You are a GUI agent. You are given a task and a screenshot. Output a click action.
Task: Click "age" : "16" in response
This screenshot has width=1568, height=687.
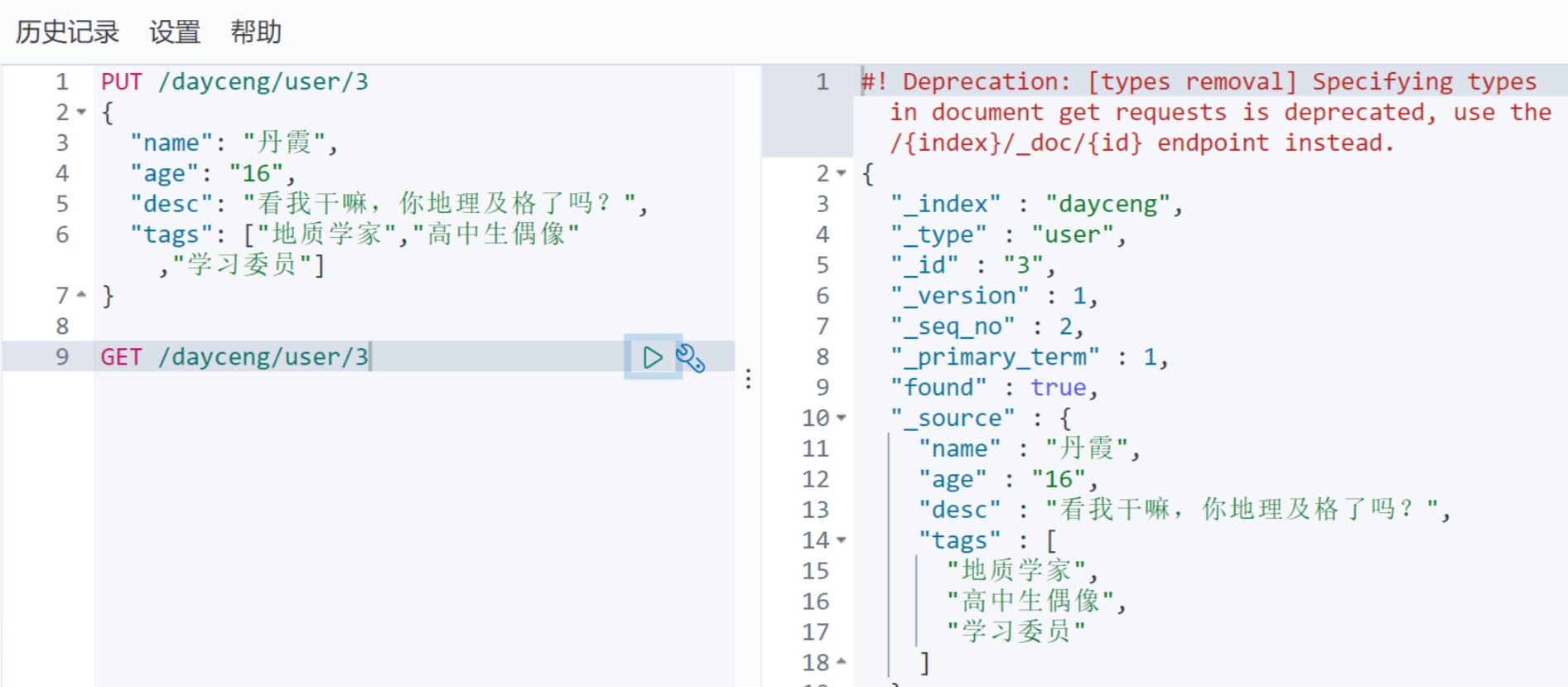[1009, 479]
